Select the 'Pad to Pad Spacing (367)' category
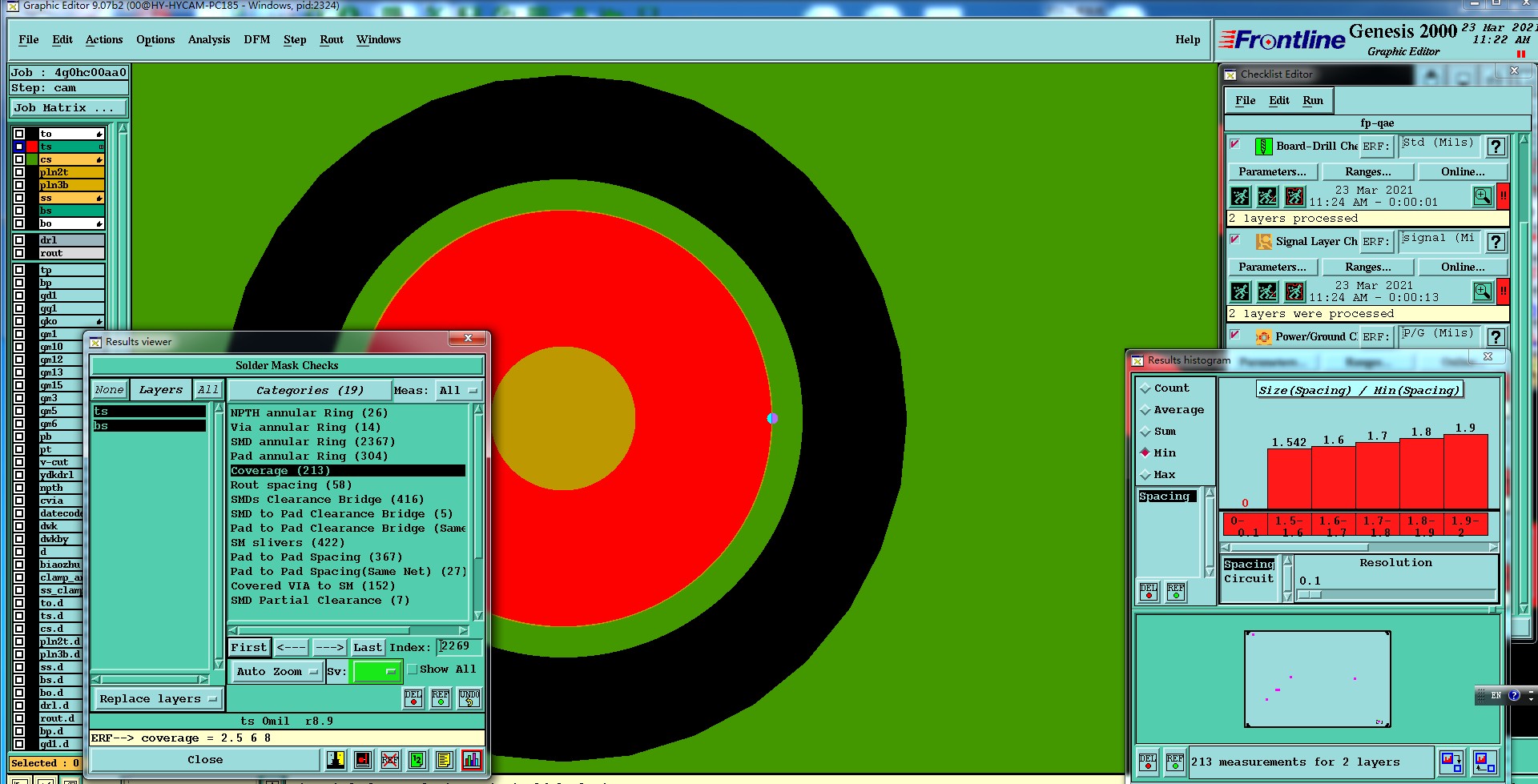This screenshot has height=784, width=1538. point(316,557)
